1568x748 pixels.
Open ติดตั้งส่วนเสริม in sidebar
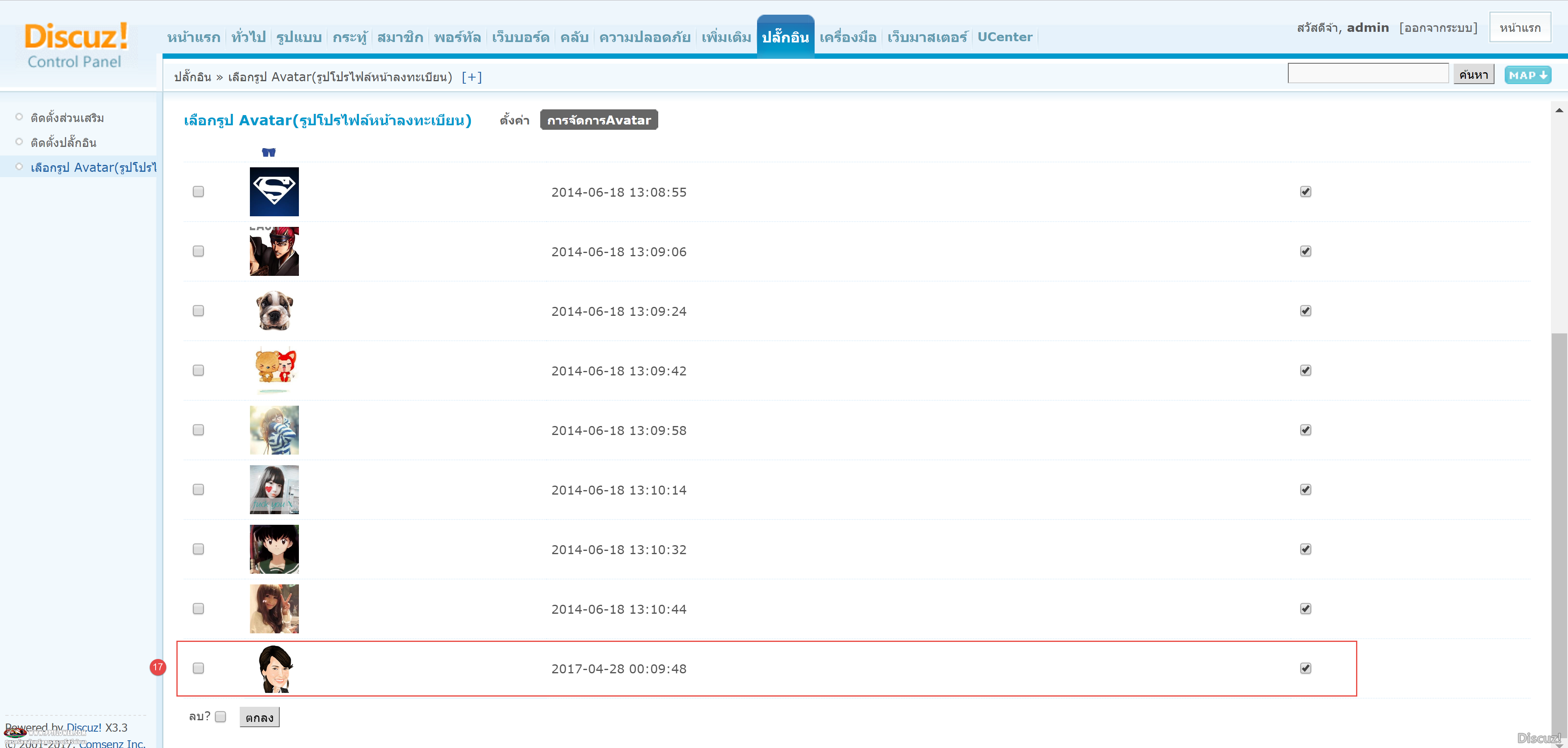67,118
